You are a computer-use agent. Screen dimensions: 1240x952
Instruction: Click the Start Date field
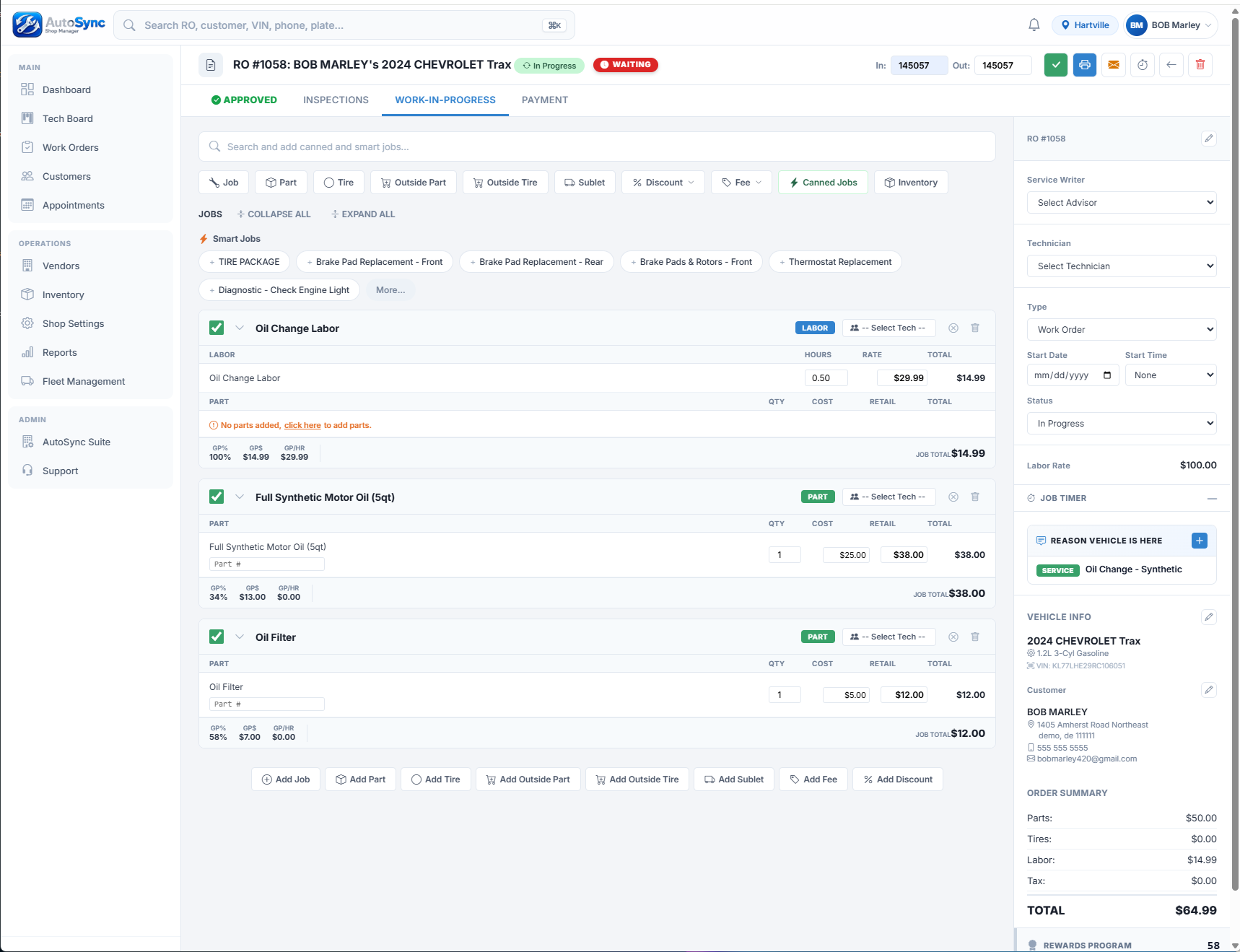(x=1073, y=375)
